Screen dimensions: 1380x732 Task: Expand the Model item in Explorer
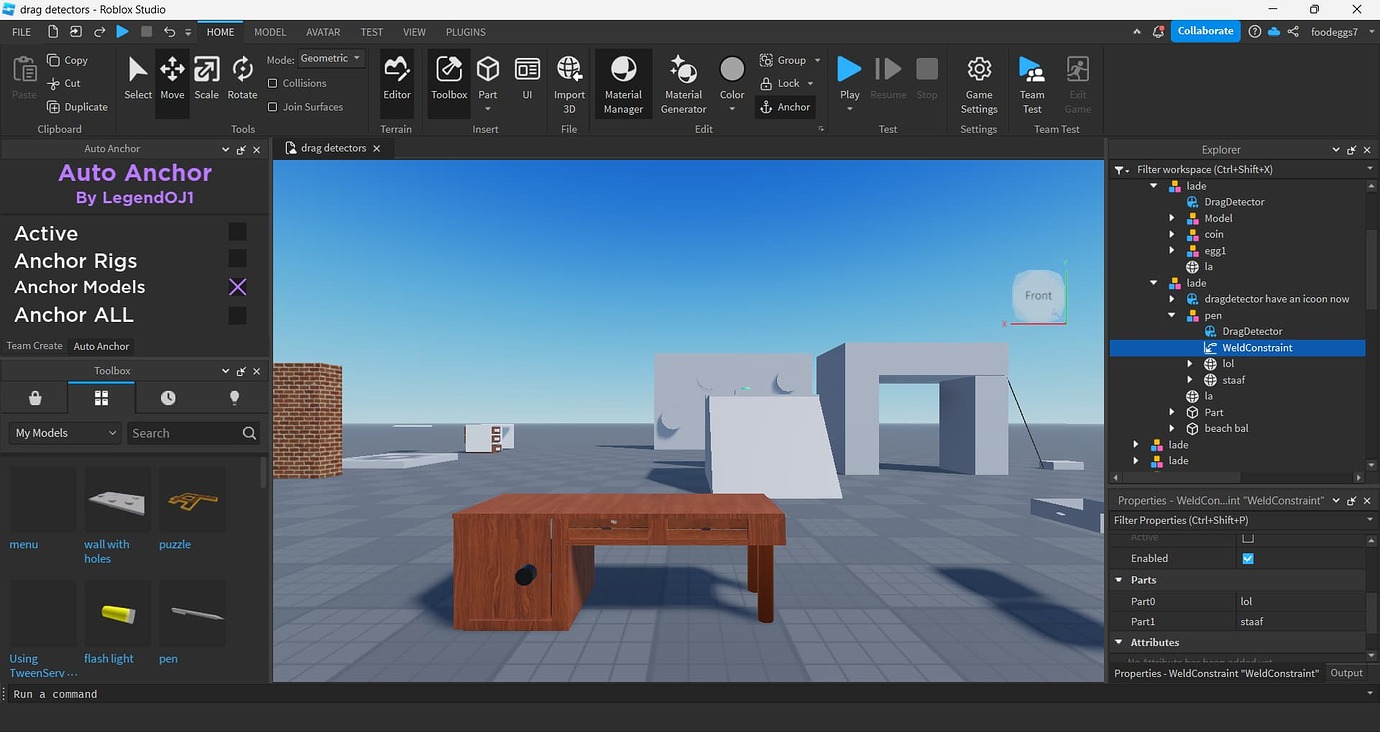(1172, 218)
